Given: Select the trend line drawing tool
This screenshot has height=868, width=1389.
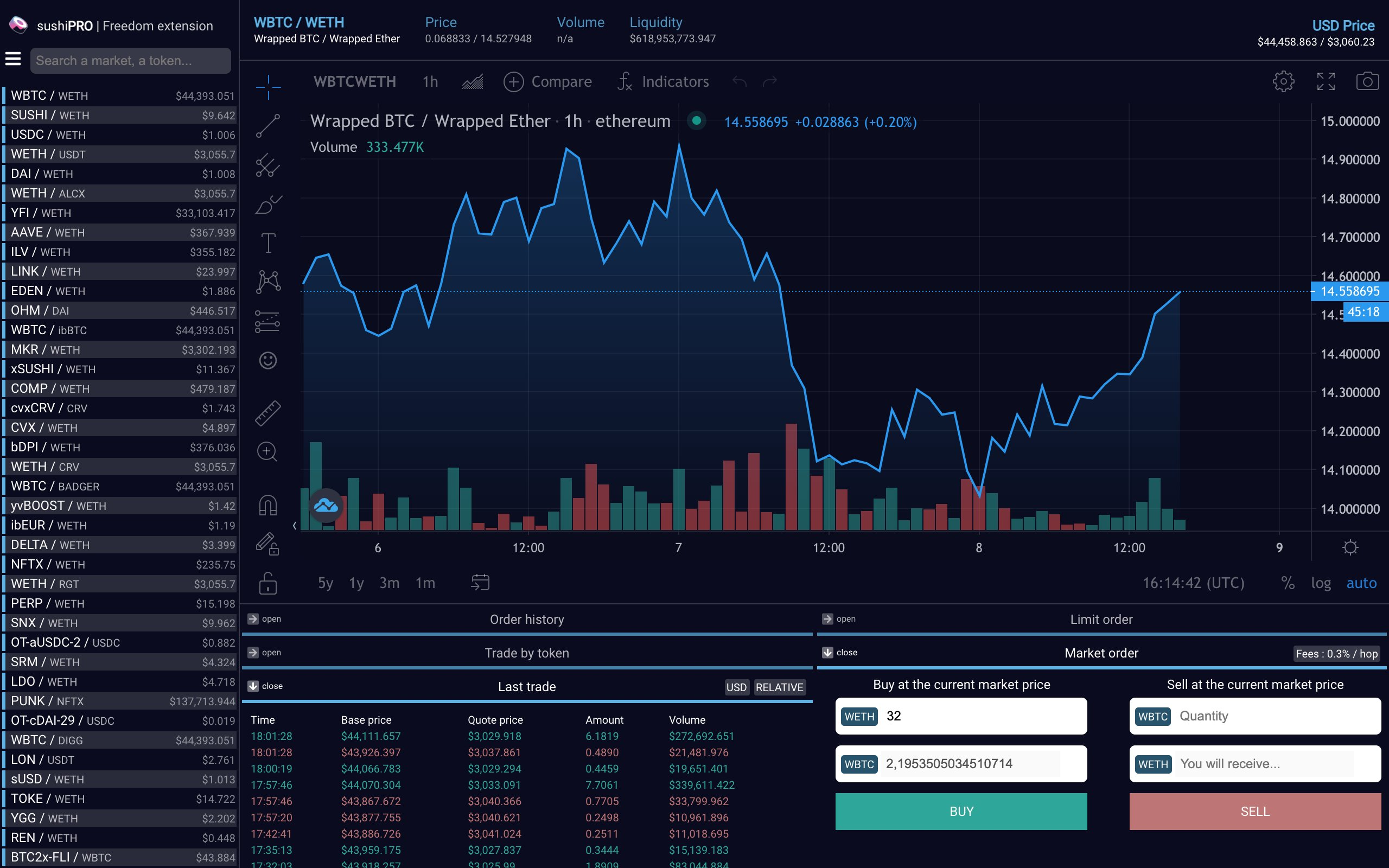Looking at the screenshot, I should [268, 126].
